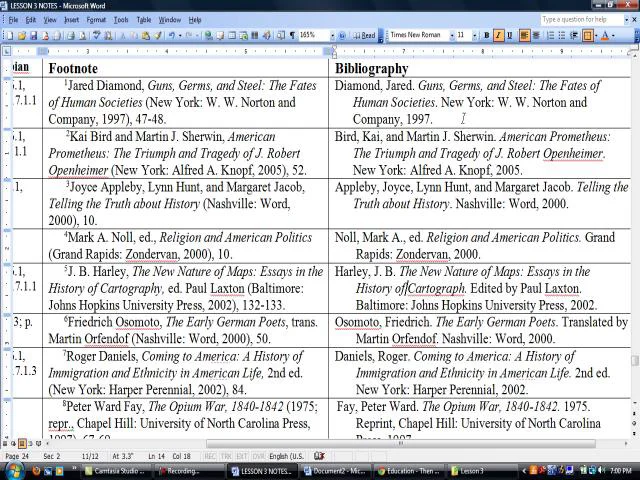The width and height of the screenshot is (640, 480).
Task: Click the Bullets list icon
Action: [562, 36]
